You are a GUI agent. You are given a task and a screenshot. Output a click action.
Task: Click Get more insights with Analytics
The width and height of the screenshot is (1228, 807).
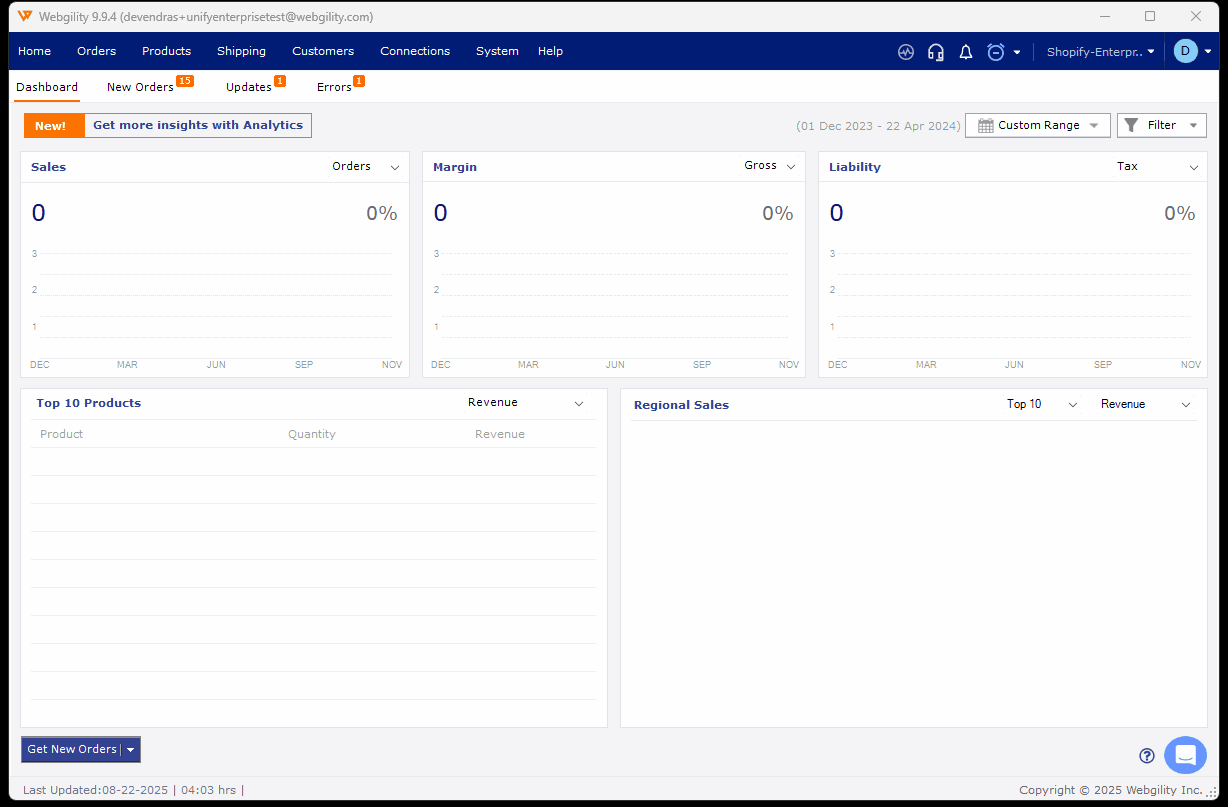(197, 125)
